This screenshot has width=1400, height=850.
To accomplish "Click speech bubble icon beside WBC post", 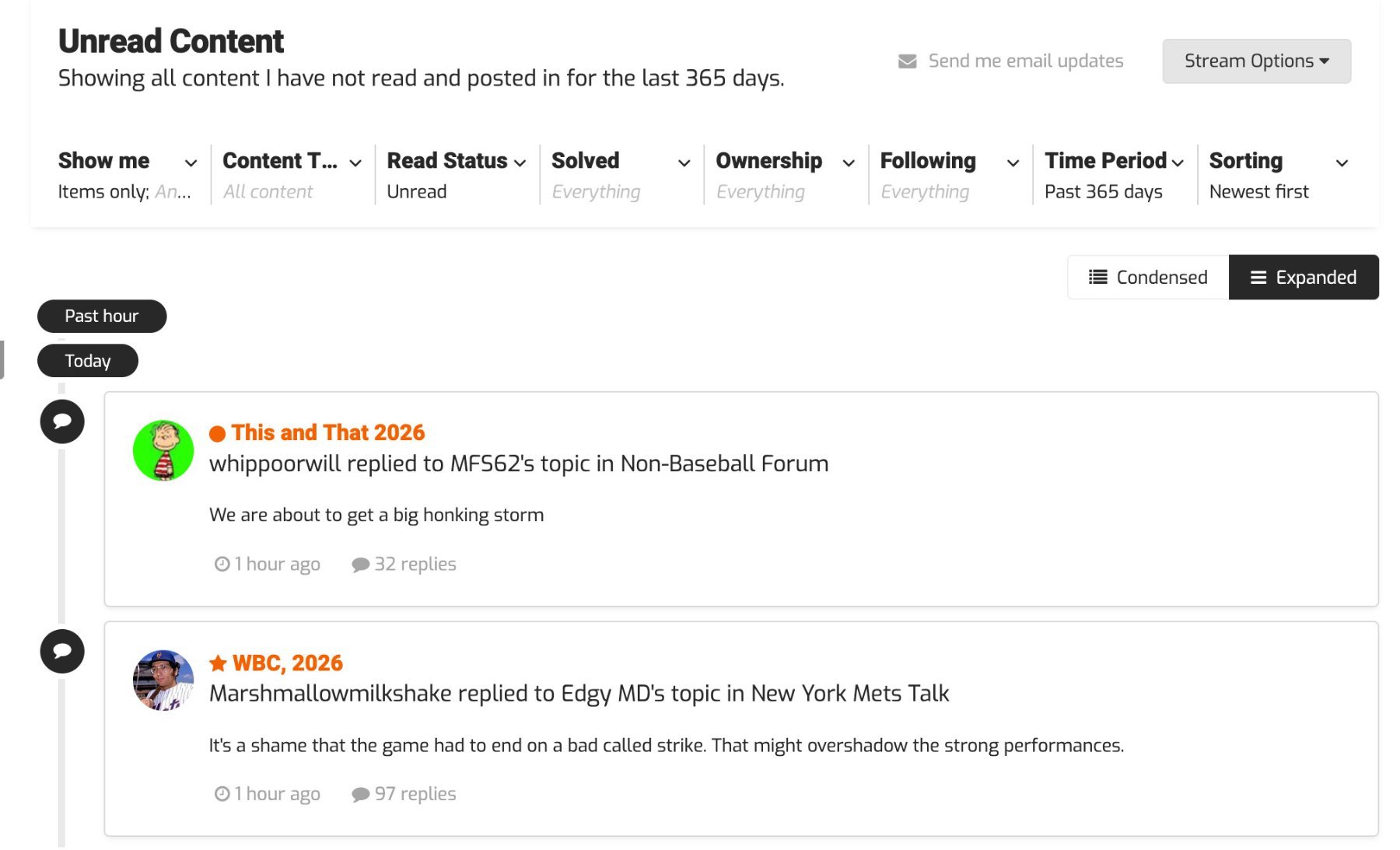I will (x=62, y=651).
